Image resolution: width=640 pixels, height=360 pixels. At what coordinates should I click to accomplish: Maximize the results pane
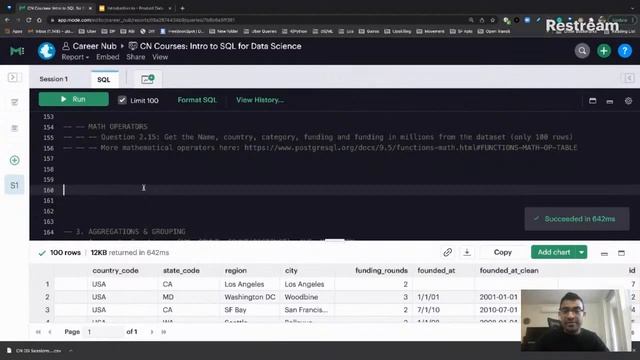621,253
